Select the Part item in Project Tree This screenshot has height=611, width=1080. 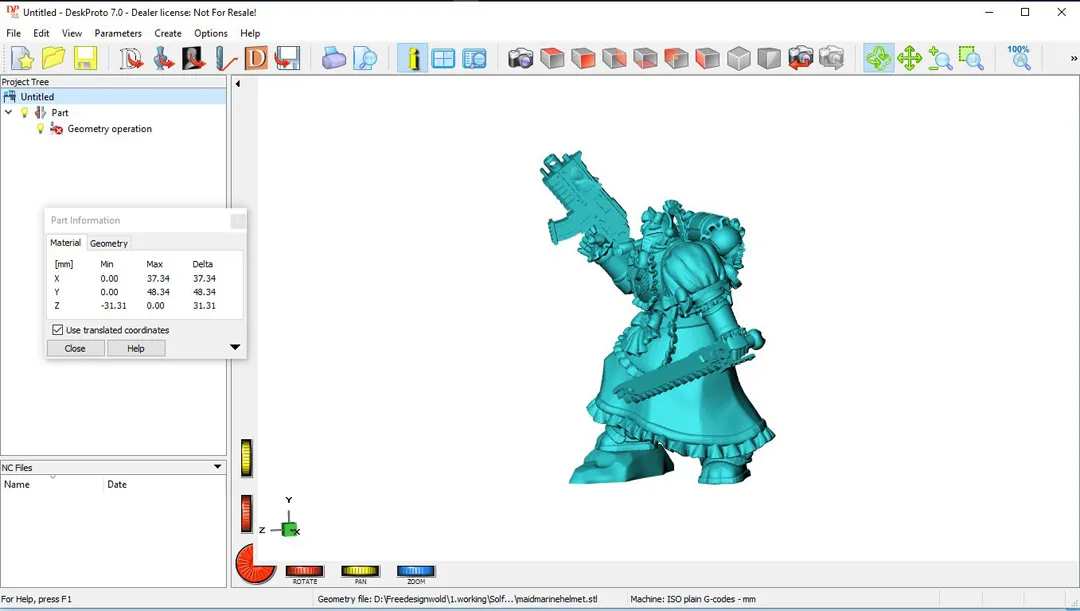click(x=60, y=112)
